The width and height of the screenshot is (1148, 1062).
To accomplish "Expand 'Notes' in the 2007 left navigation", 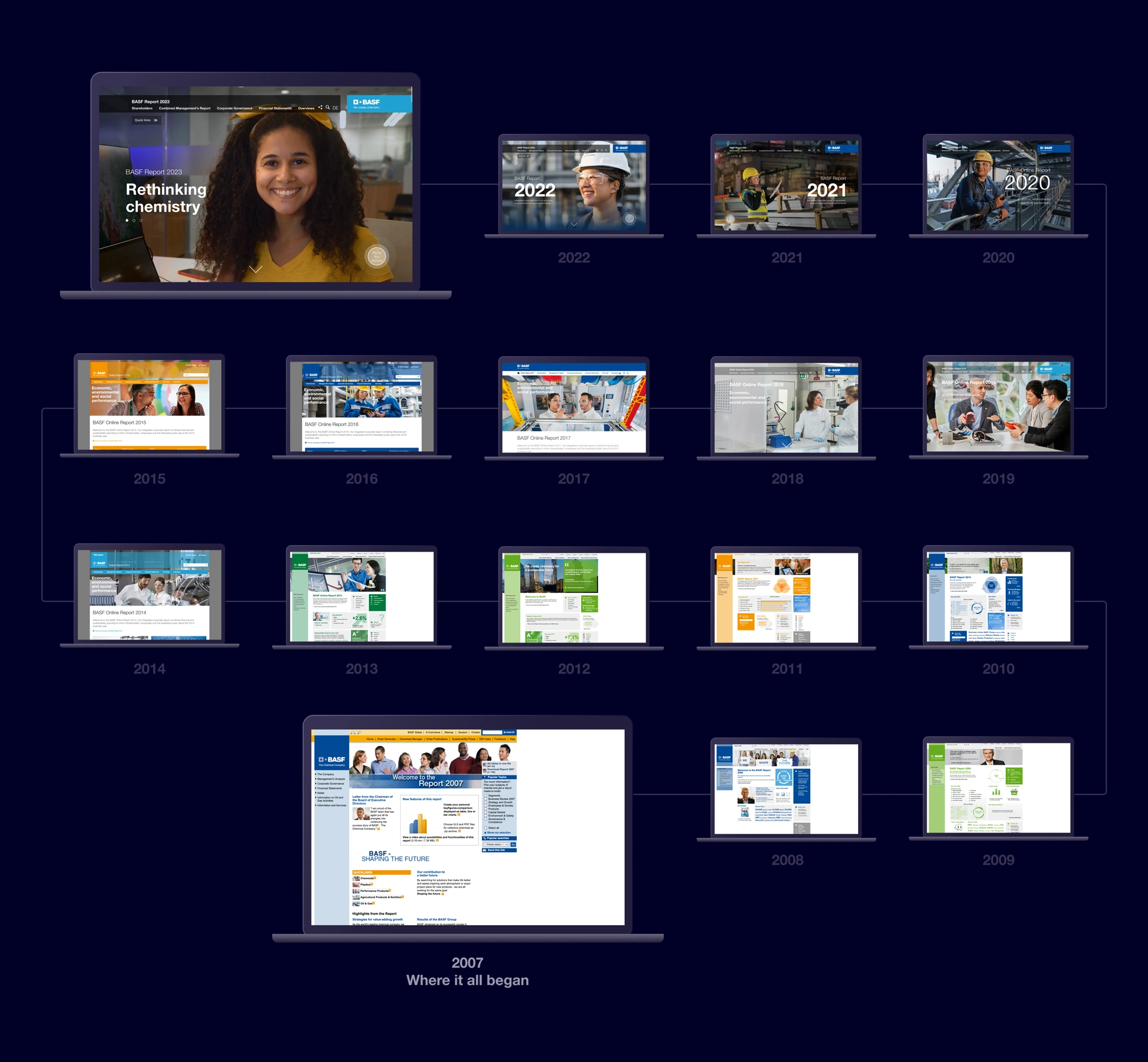I will (x=320, y=793).
